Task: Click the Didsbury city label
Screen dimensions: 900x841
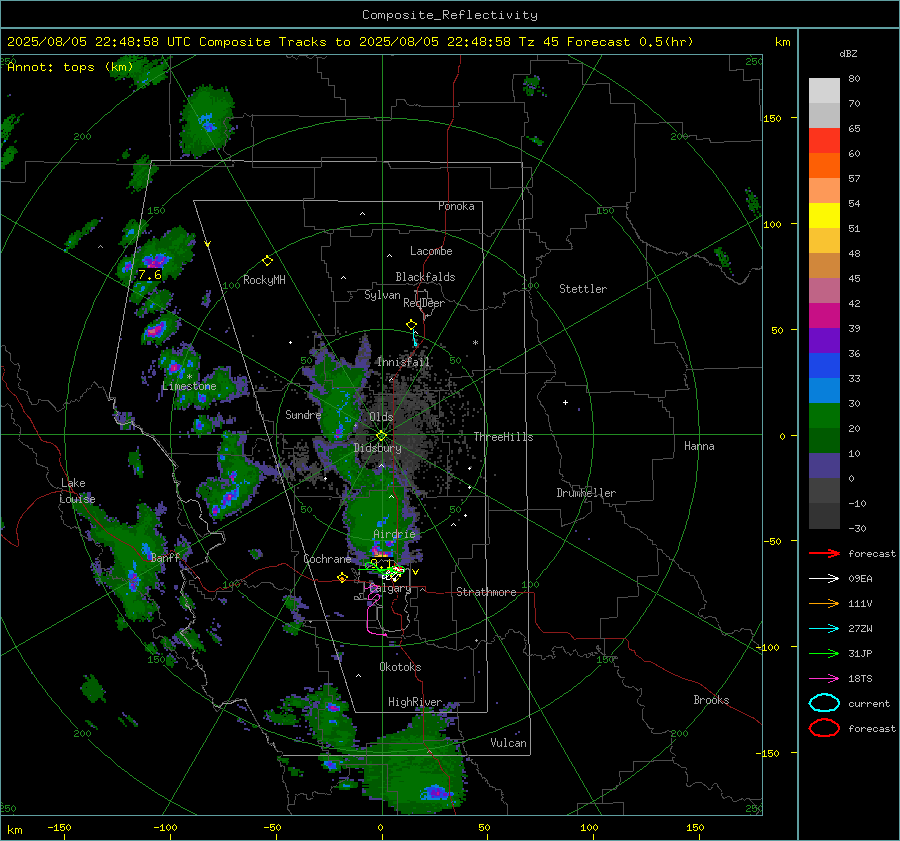Action: [378, 448]
